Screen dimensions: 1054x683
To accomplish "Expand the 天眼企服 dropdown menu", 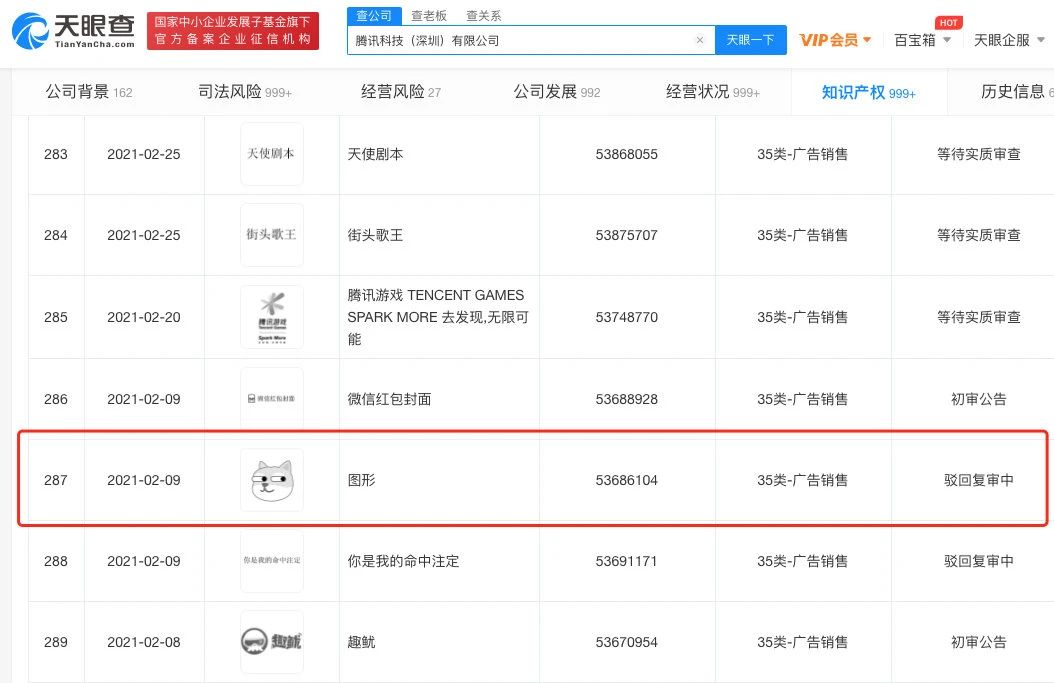I will (x=1009, y=40).
